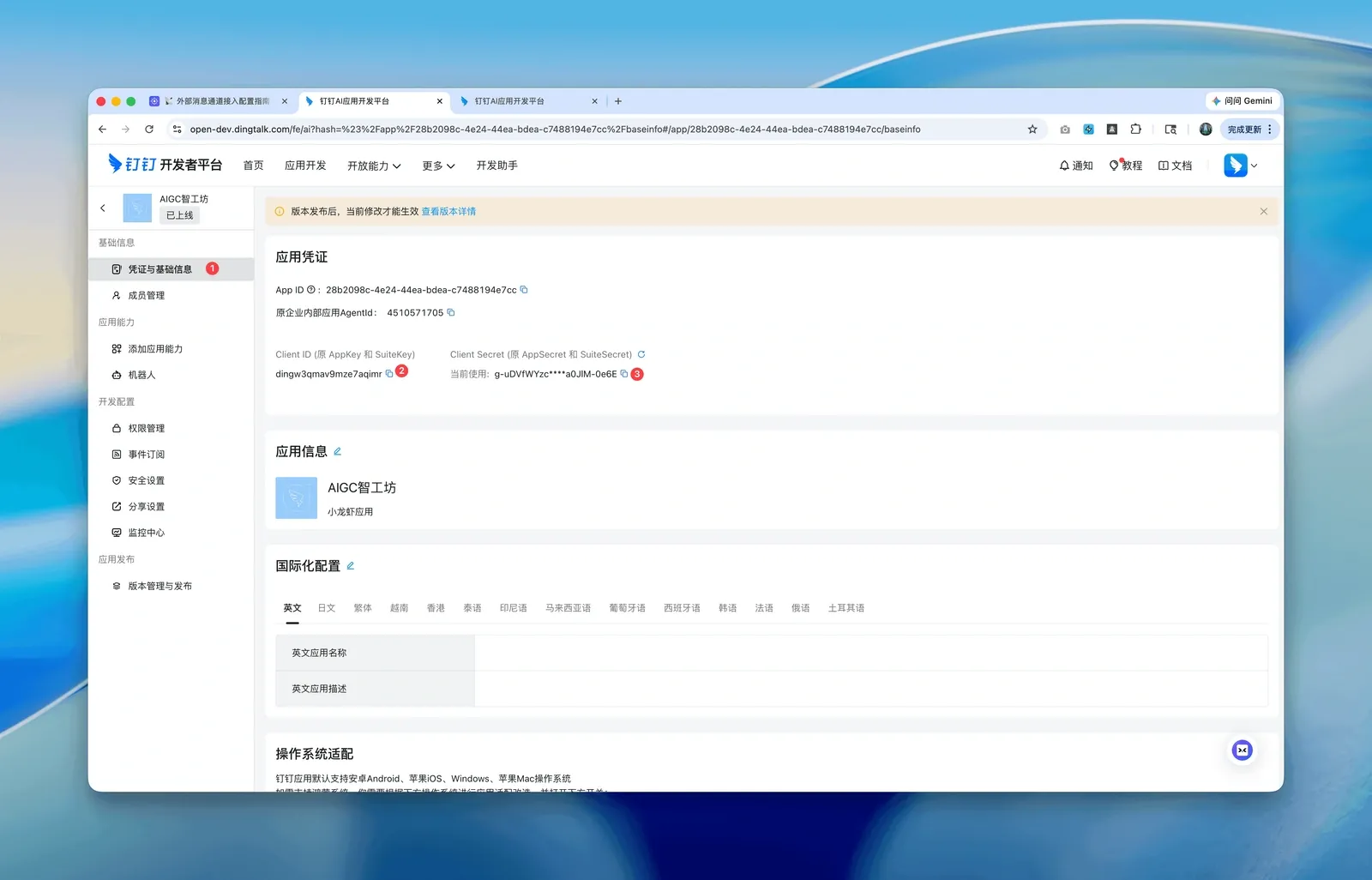Switch to the 越南 language tab

pyautogui.click(x=399, y=608)
